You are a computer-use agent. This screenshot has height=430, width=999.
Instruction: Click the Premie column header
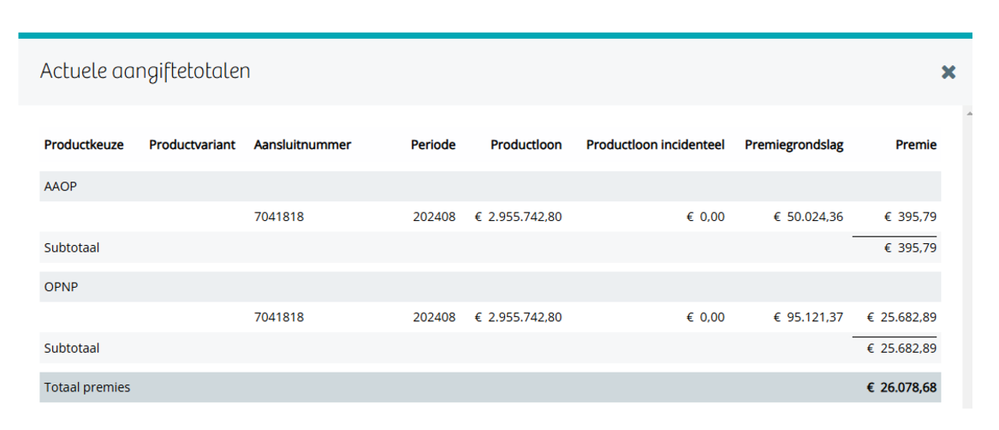pos(916,145)
